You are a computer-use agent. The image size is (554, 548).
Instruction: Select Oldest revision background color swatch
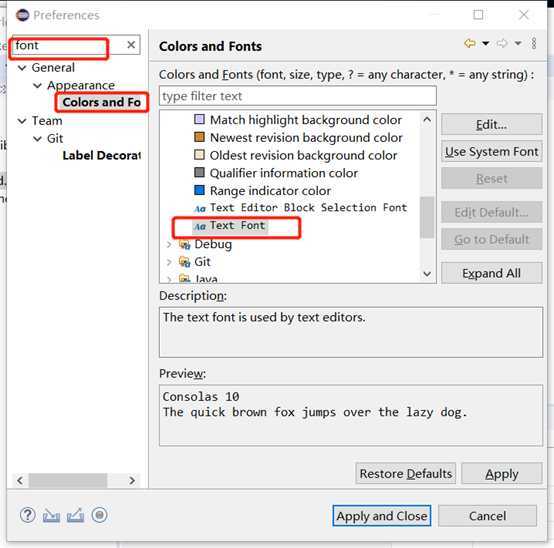(200, 155)
